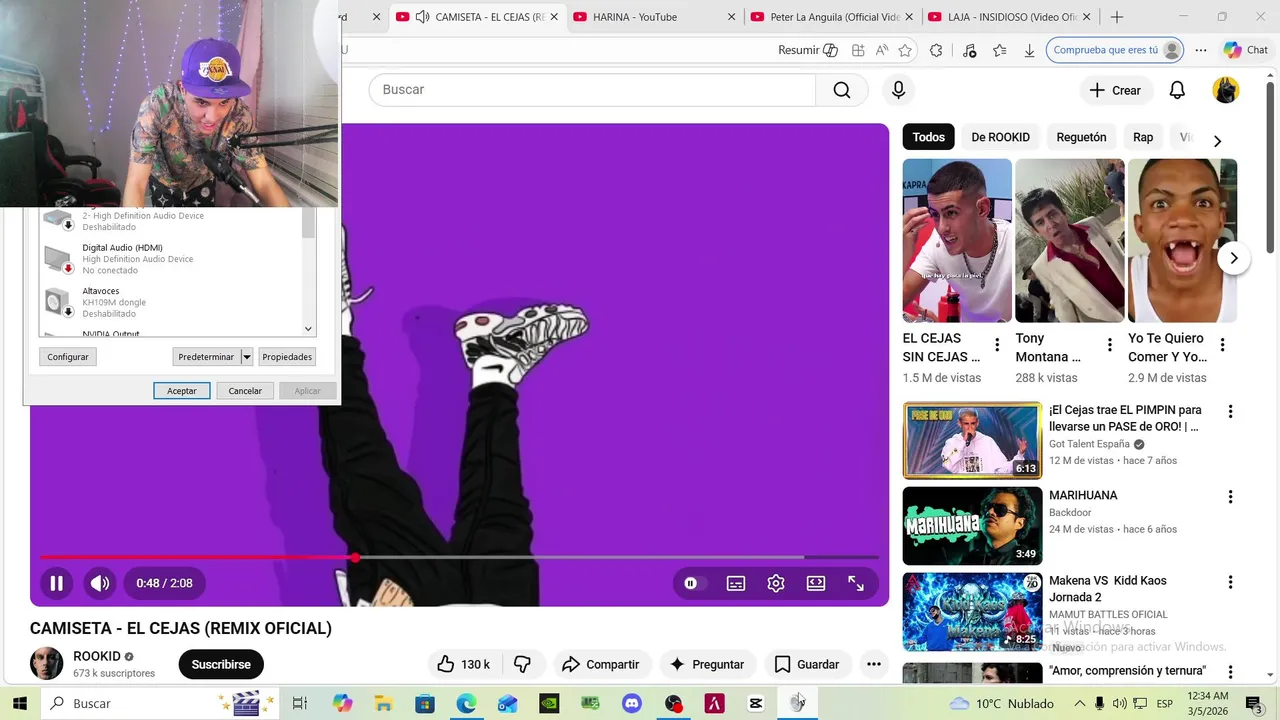Focus the YouTube Buscar search field

[592, 90]
